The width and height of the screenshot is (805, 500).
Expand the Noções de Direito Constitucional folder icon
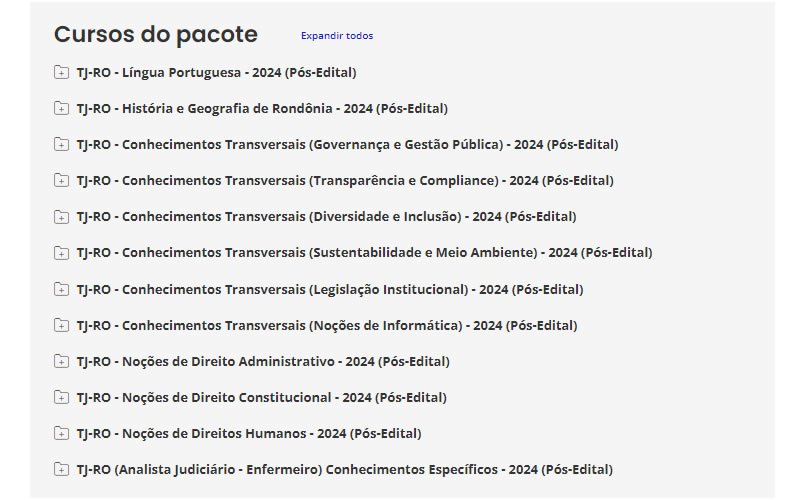click(x=62, y=397)
